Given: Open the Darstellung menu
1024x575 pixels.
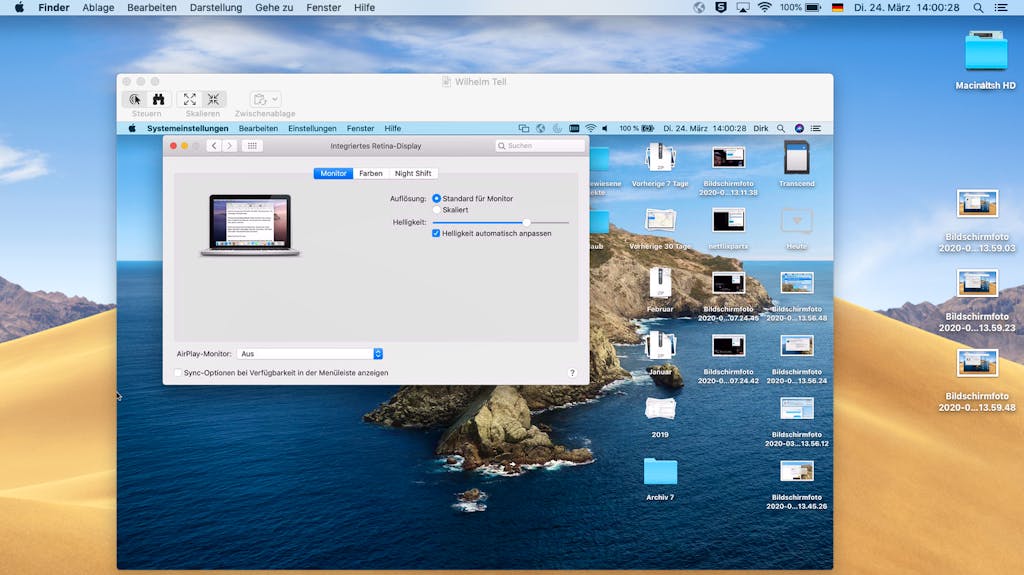Looking at the screenshot, I should (216, 8).
